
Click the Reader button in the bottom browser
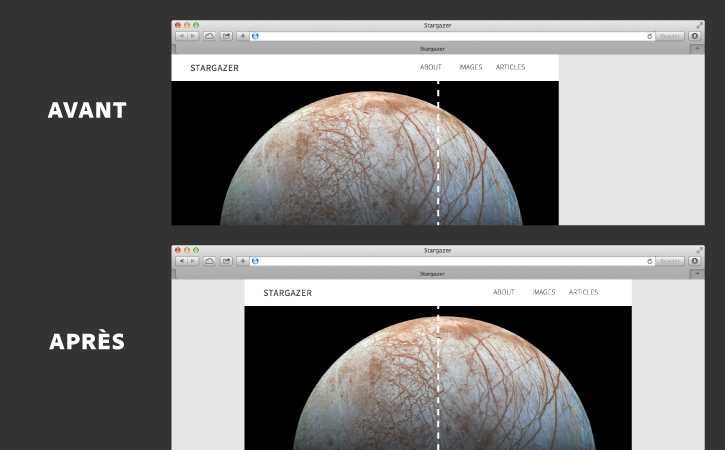click(670, 261)
